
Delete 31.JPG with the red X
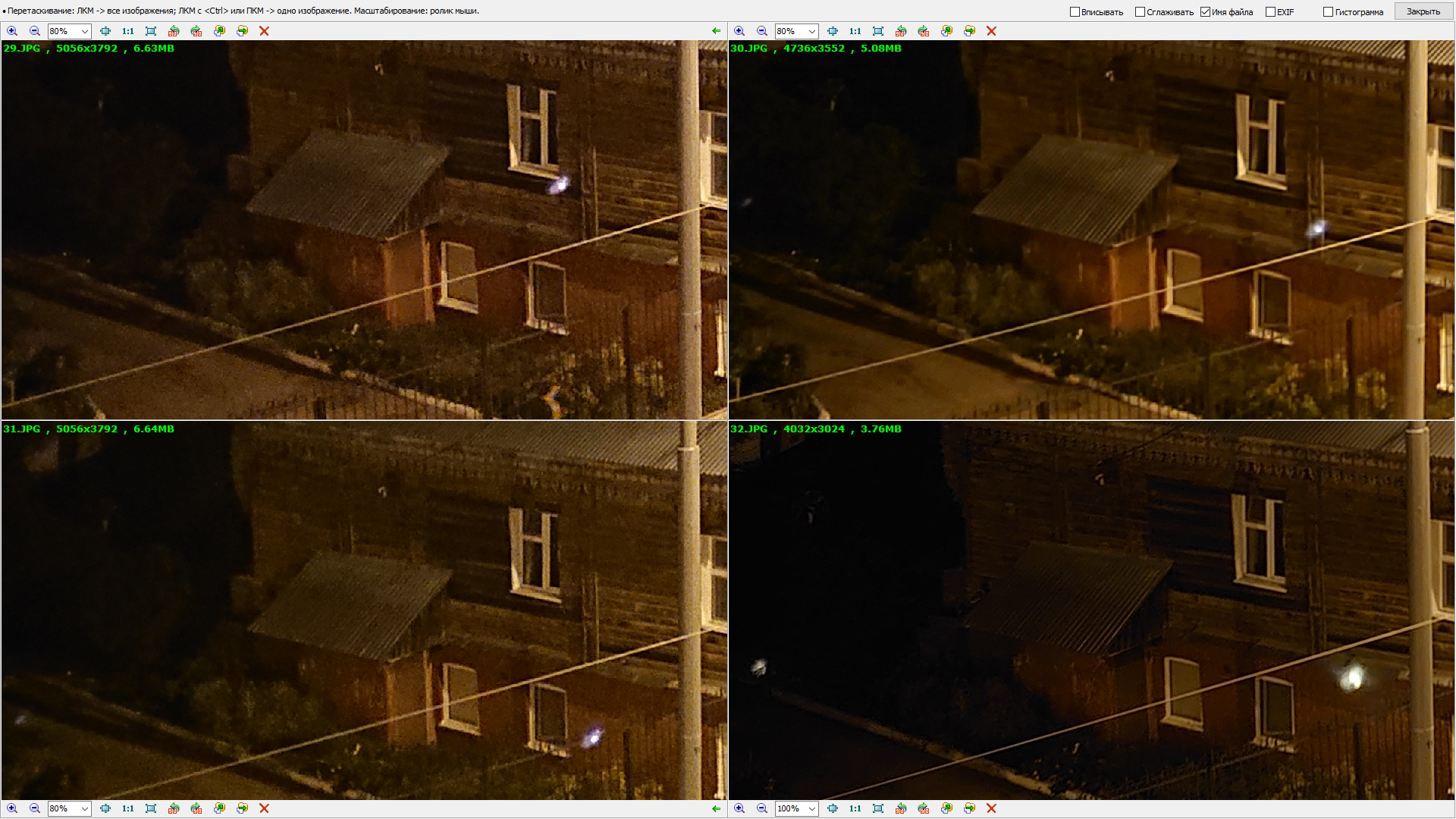click(x=264, y=808)
